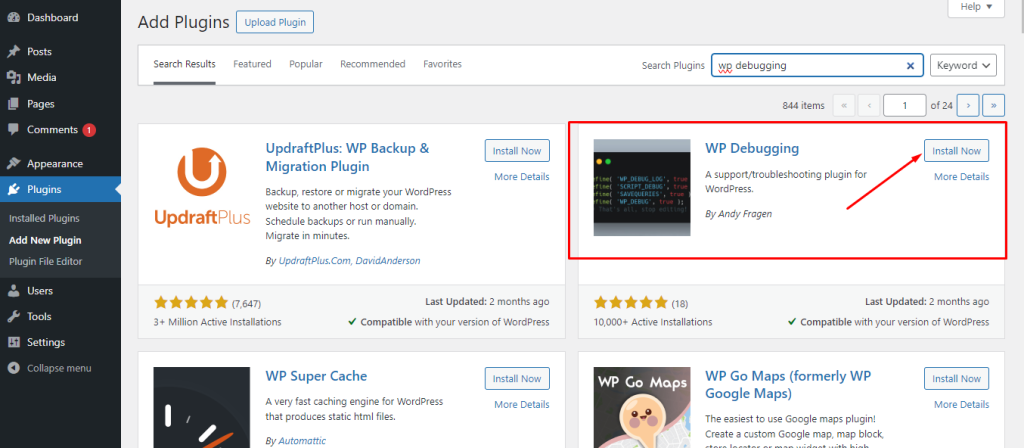
Task: Switch to the Favorites tab
Action: click(442, 64)
